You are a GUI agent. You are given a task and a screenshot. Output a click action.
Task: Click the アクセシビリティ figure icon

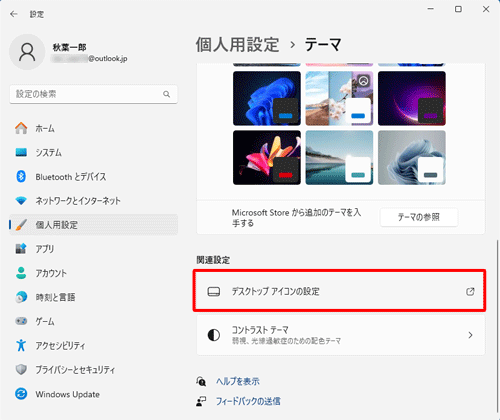pyautogui.click(x=21, y=345)
